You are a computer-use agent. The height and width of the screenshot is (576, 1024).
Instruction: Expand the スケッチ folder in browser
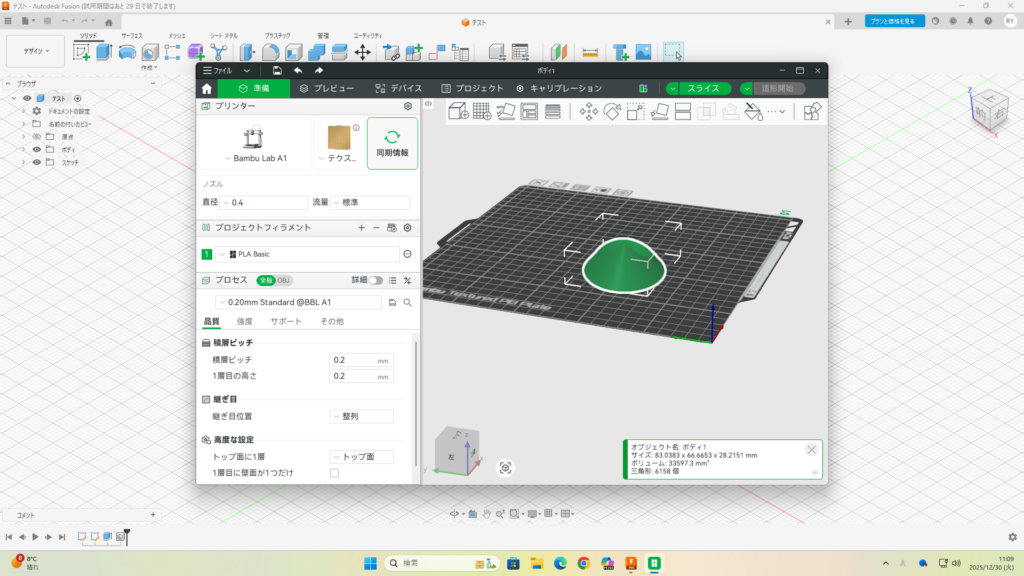[x=23, y=162]
